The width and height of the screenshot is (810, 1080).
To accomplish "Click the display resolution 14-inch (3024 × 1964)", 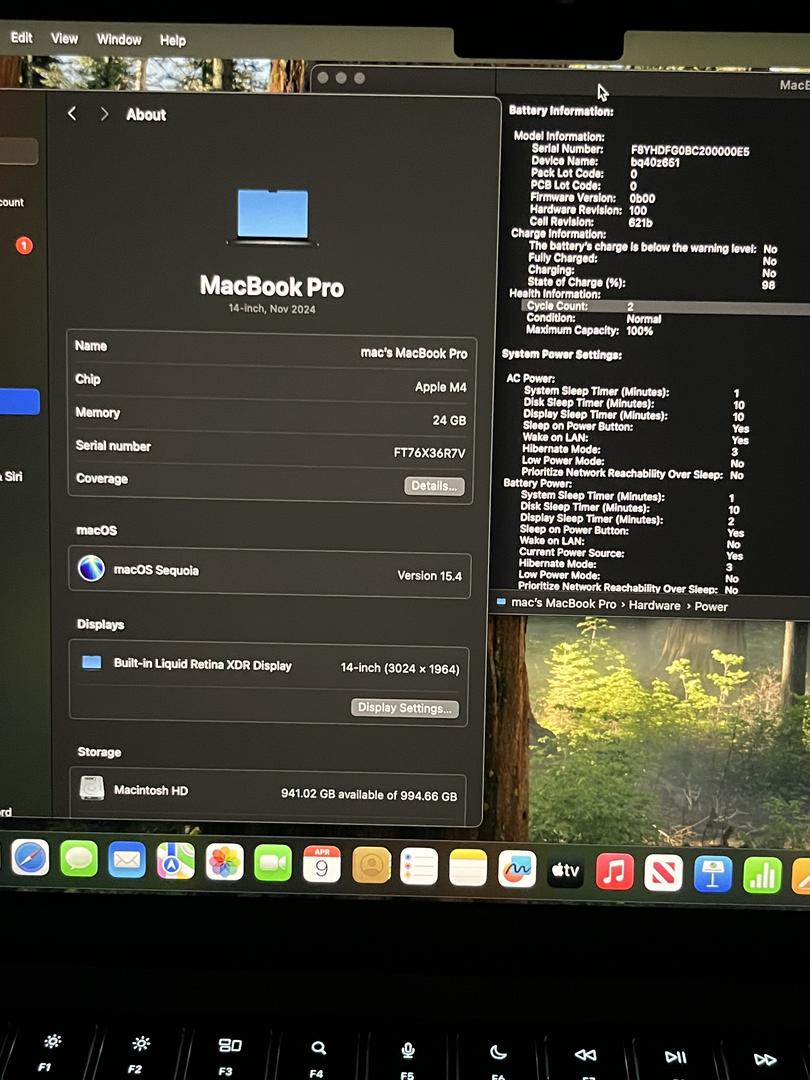I will (x=399, y=668).
